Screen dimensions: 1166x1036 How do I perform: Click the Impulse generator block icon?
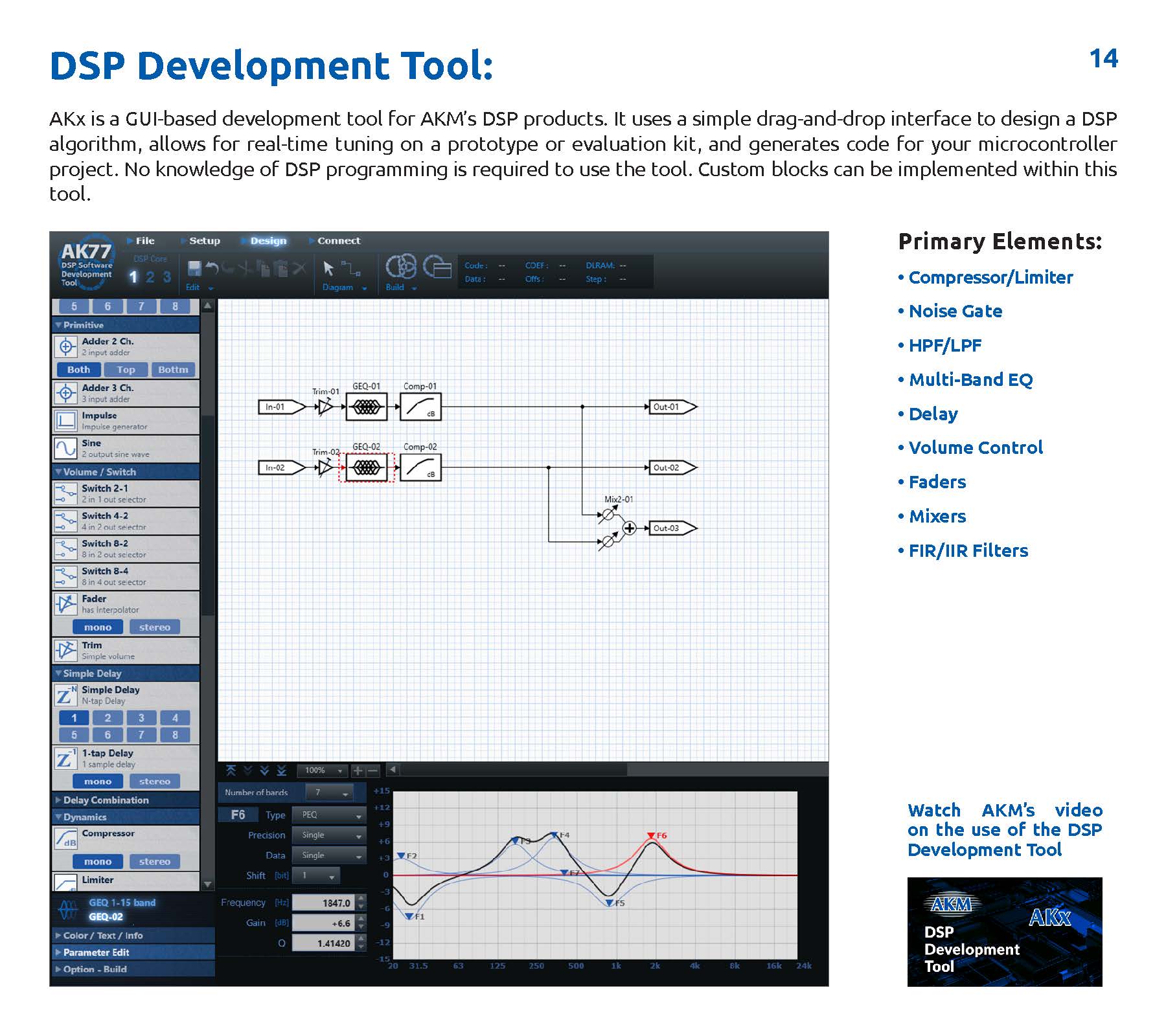click(65, 421)
